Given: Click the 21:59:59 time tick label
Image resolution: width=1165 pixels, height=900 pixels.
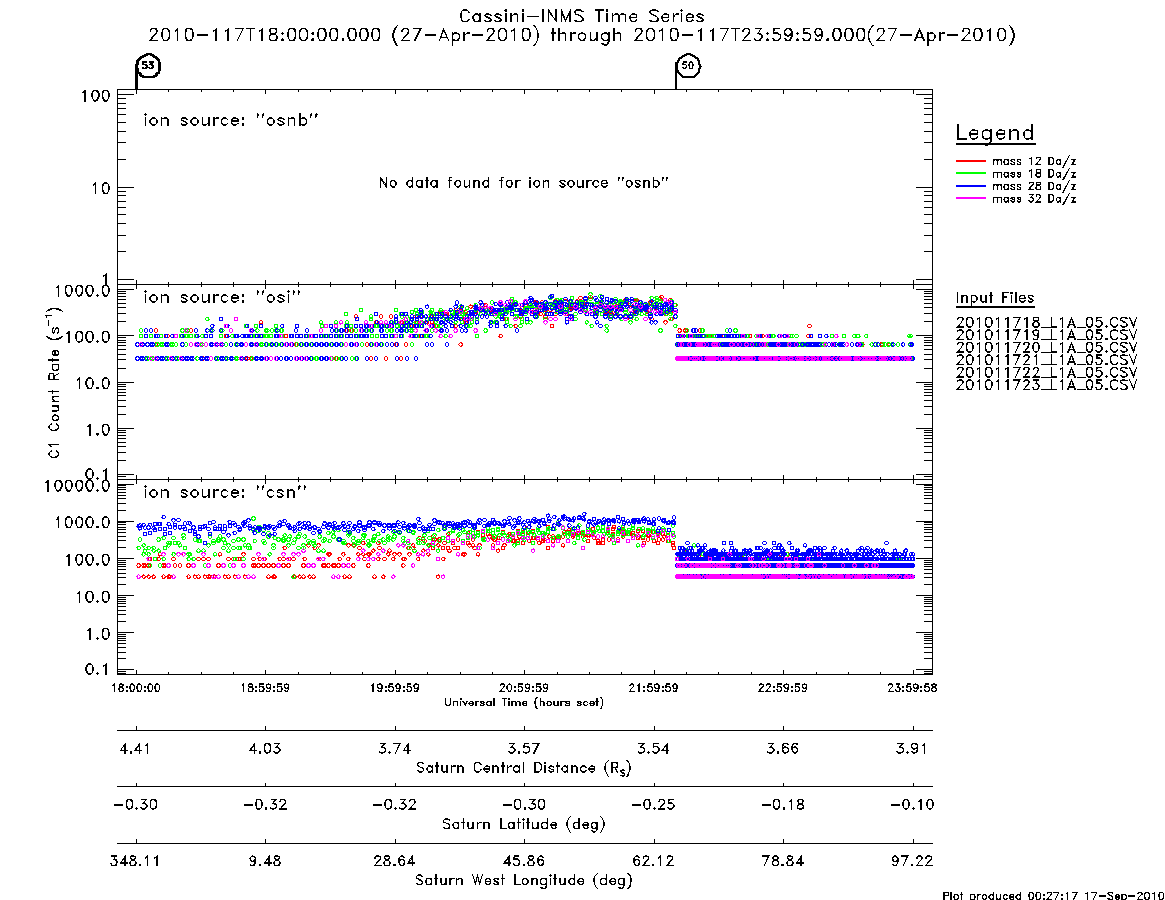Looking at the screenshot, I should point(653,688).
